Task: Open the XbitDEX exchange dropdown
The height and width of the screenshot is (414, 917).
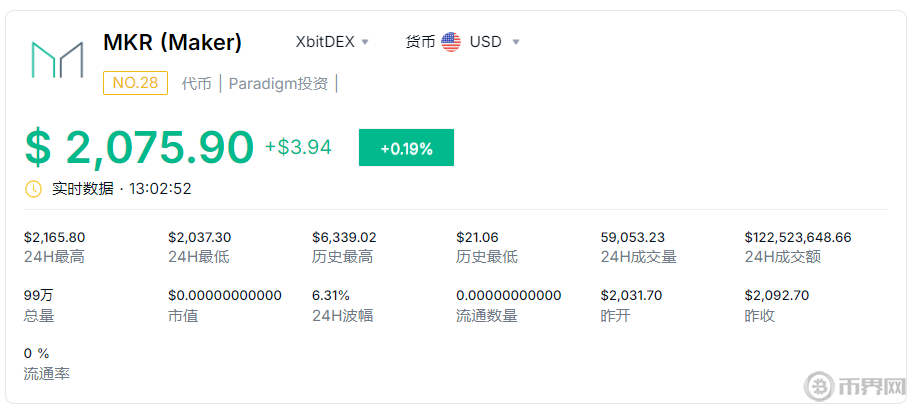Action: click(x=333, y=42)
